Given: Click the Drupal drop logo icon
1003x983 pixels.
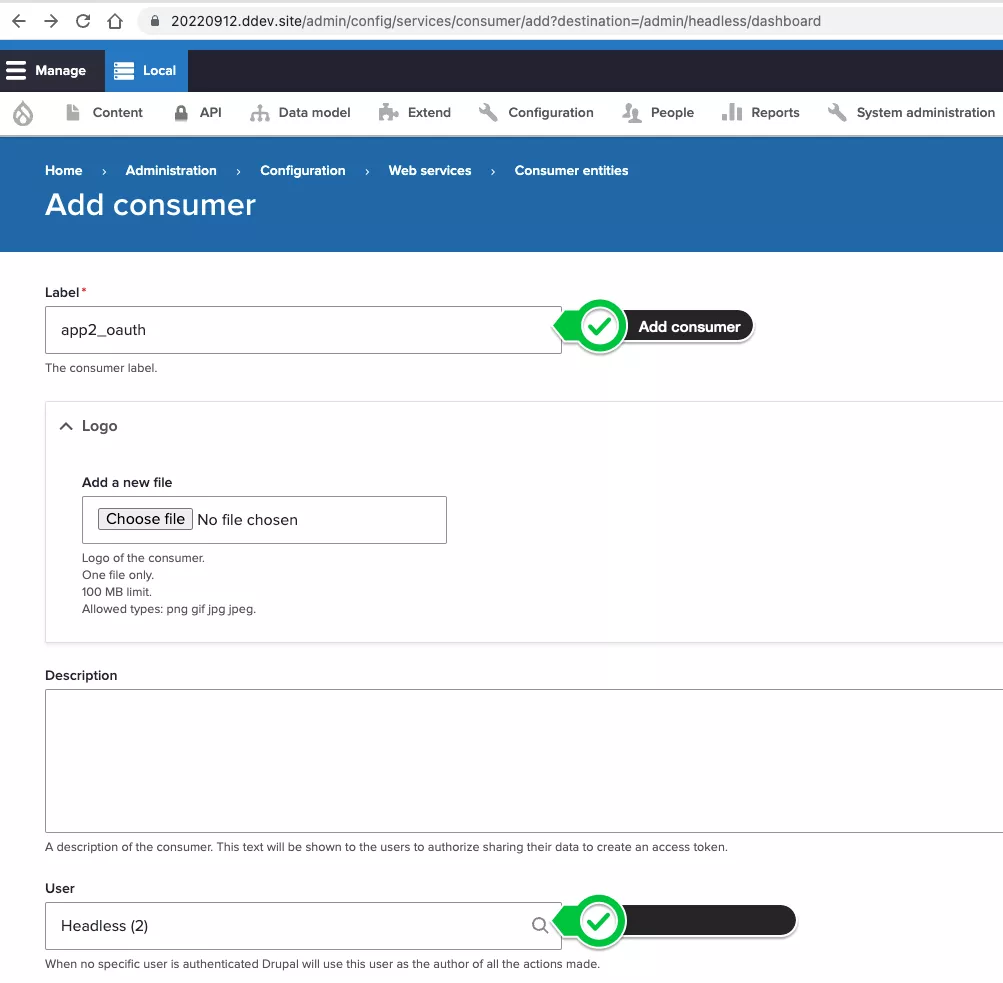Looking at the screenshot, I should click(x=23, y=113).
